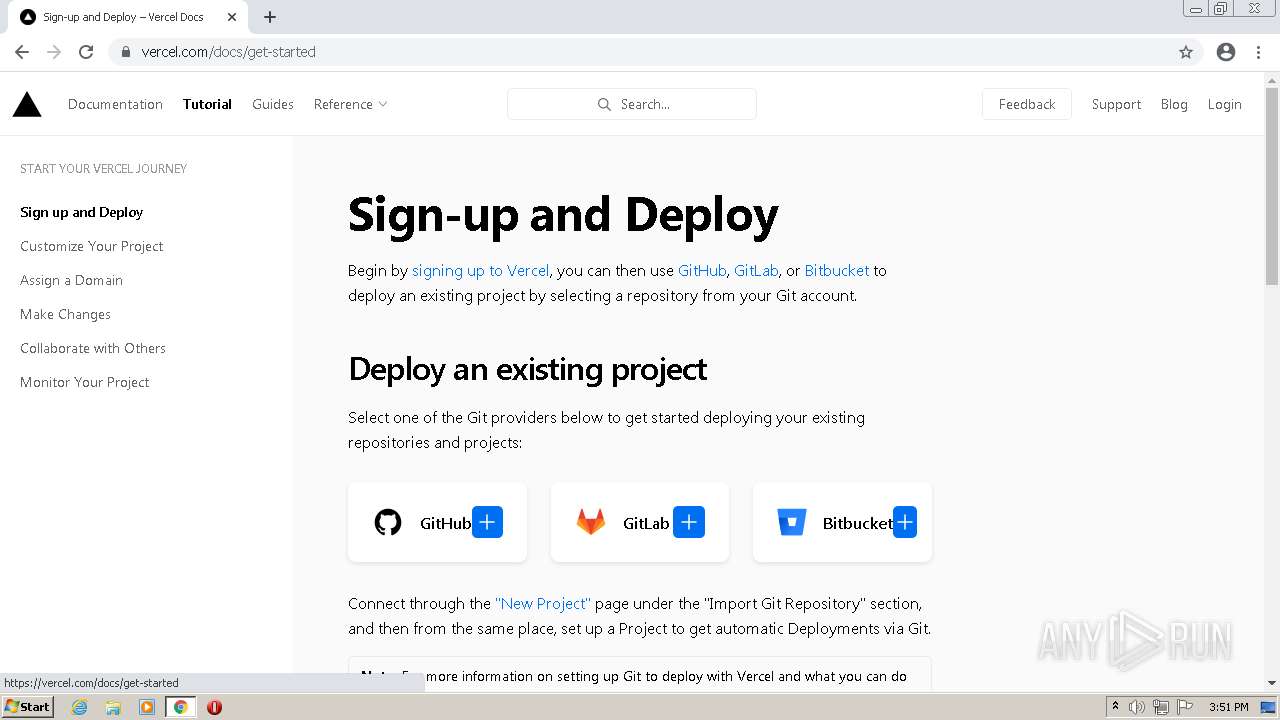Follow the inline GitHub text link

[702, 270]
